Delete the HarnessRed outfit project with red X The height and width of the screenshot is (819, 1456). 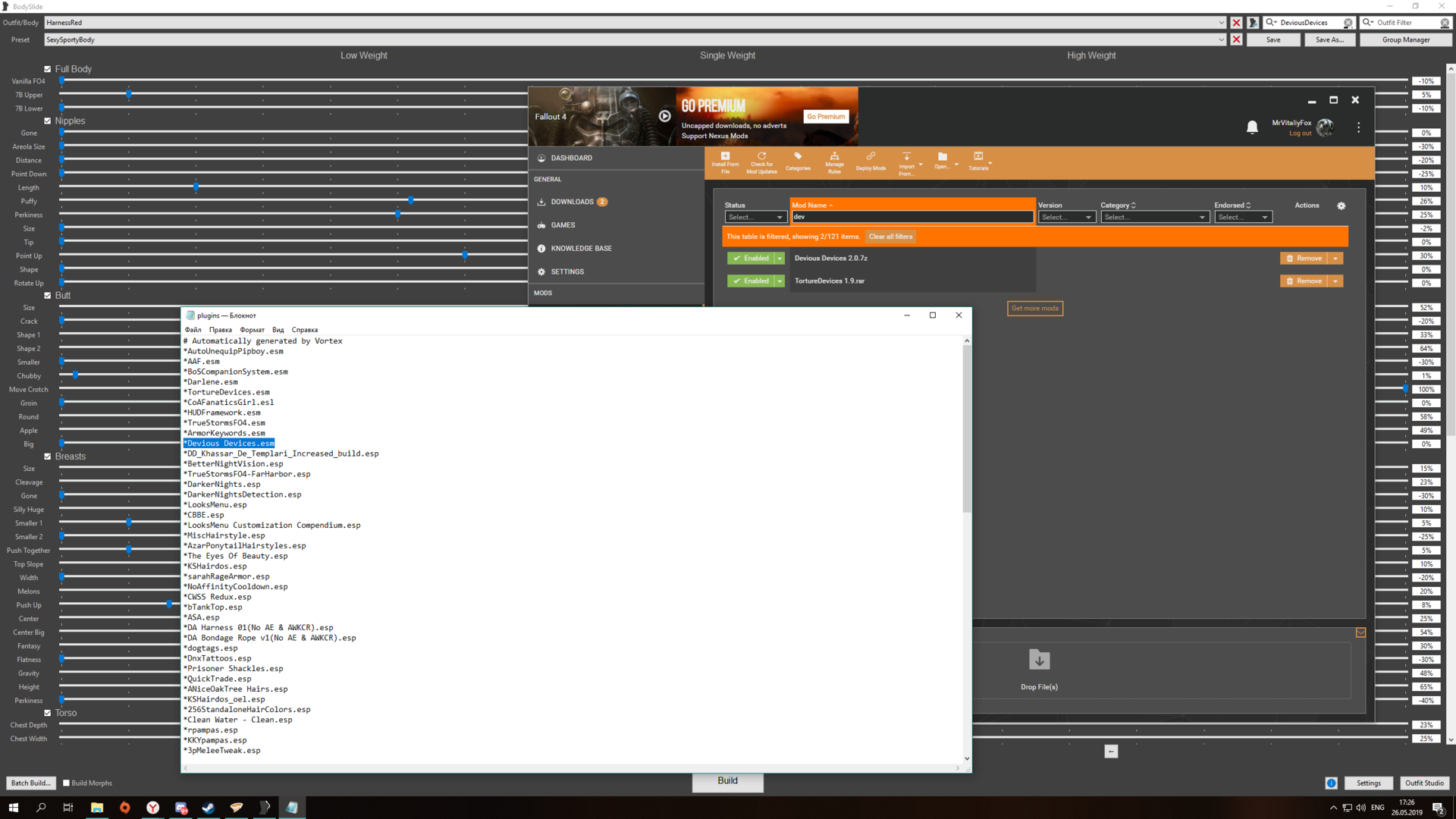[x=1236, y=23]
